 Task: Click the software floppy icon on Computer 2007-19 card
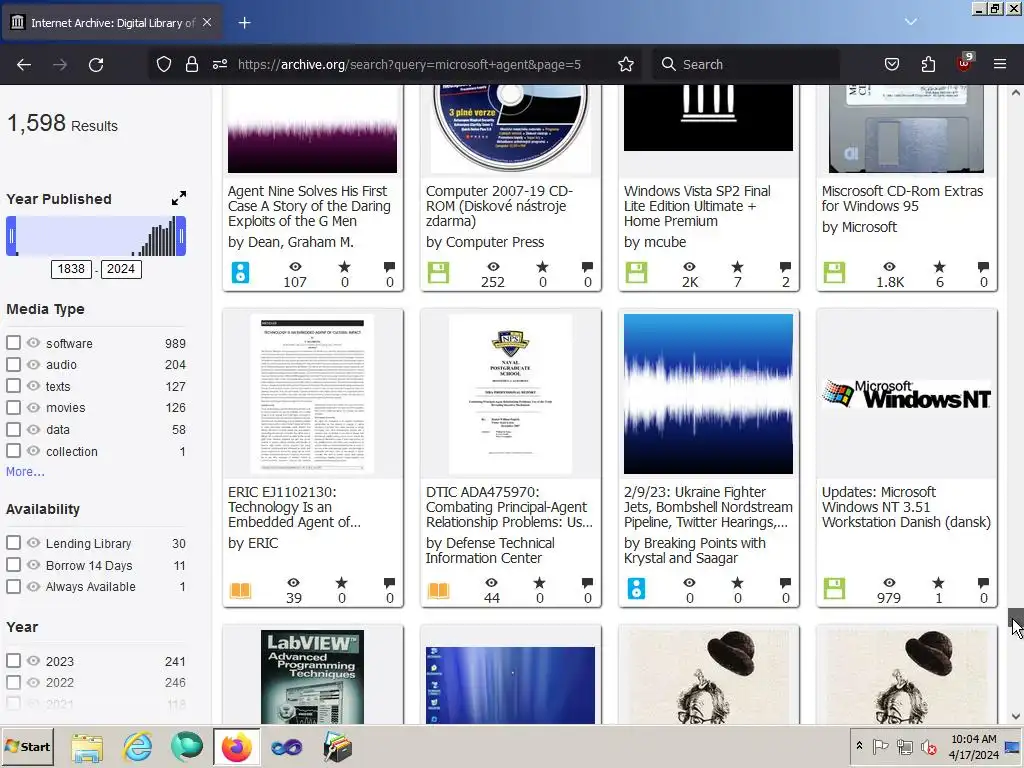438,272
